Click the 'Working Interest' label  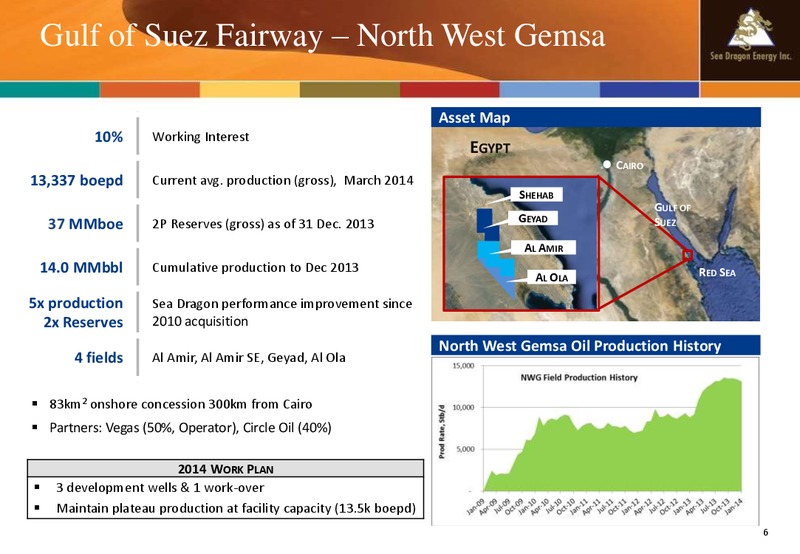click(x=201, y=137)
